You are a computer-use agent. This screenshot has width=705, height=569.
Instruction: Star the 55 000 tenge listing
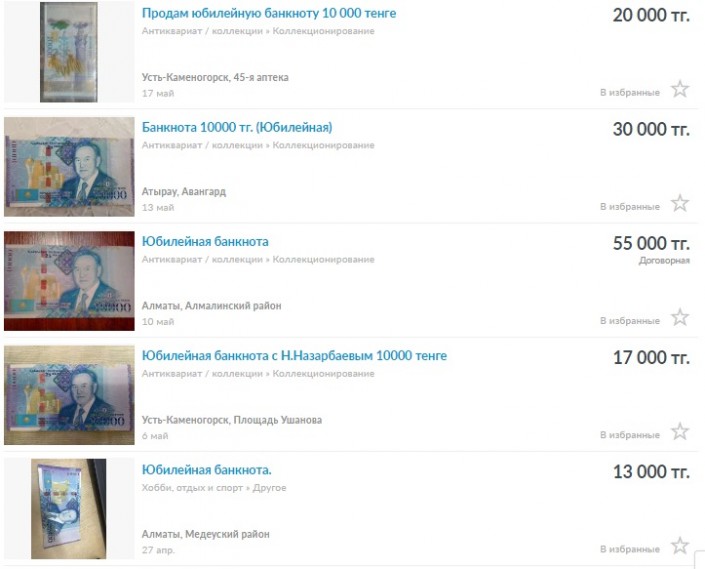coord(680,317)
